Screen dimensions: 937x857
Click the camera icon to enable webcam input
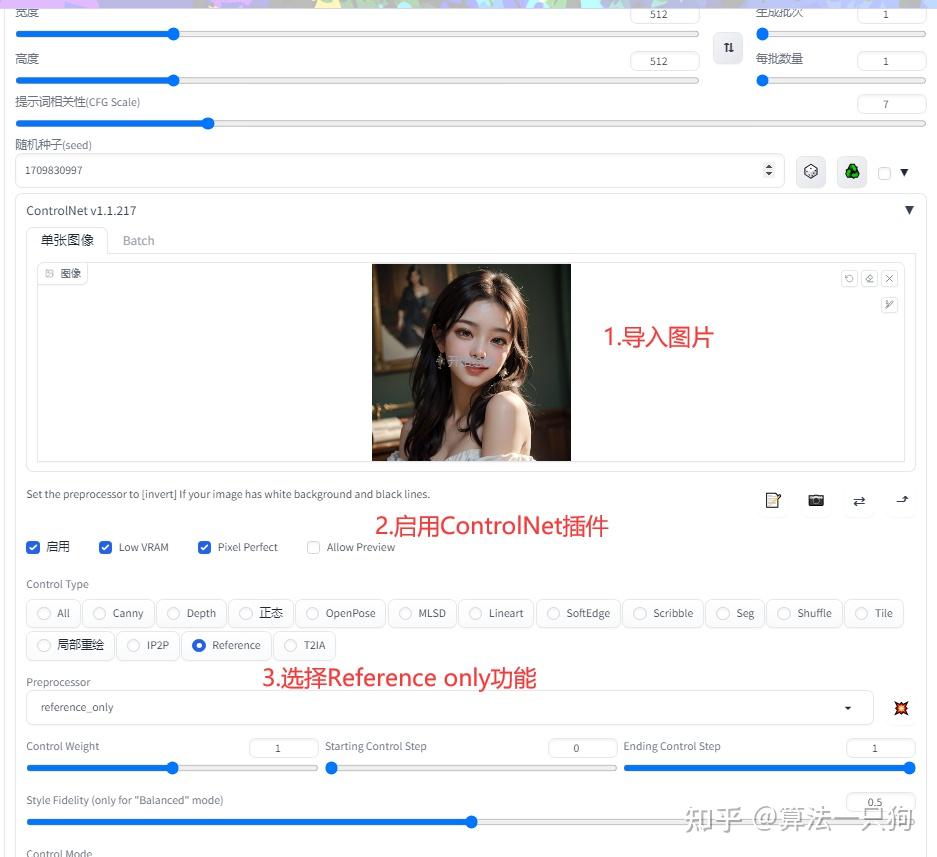[816, 500]
